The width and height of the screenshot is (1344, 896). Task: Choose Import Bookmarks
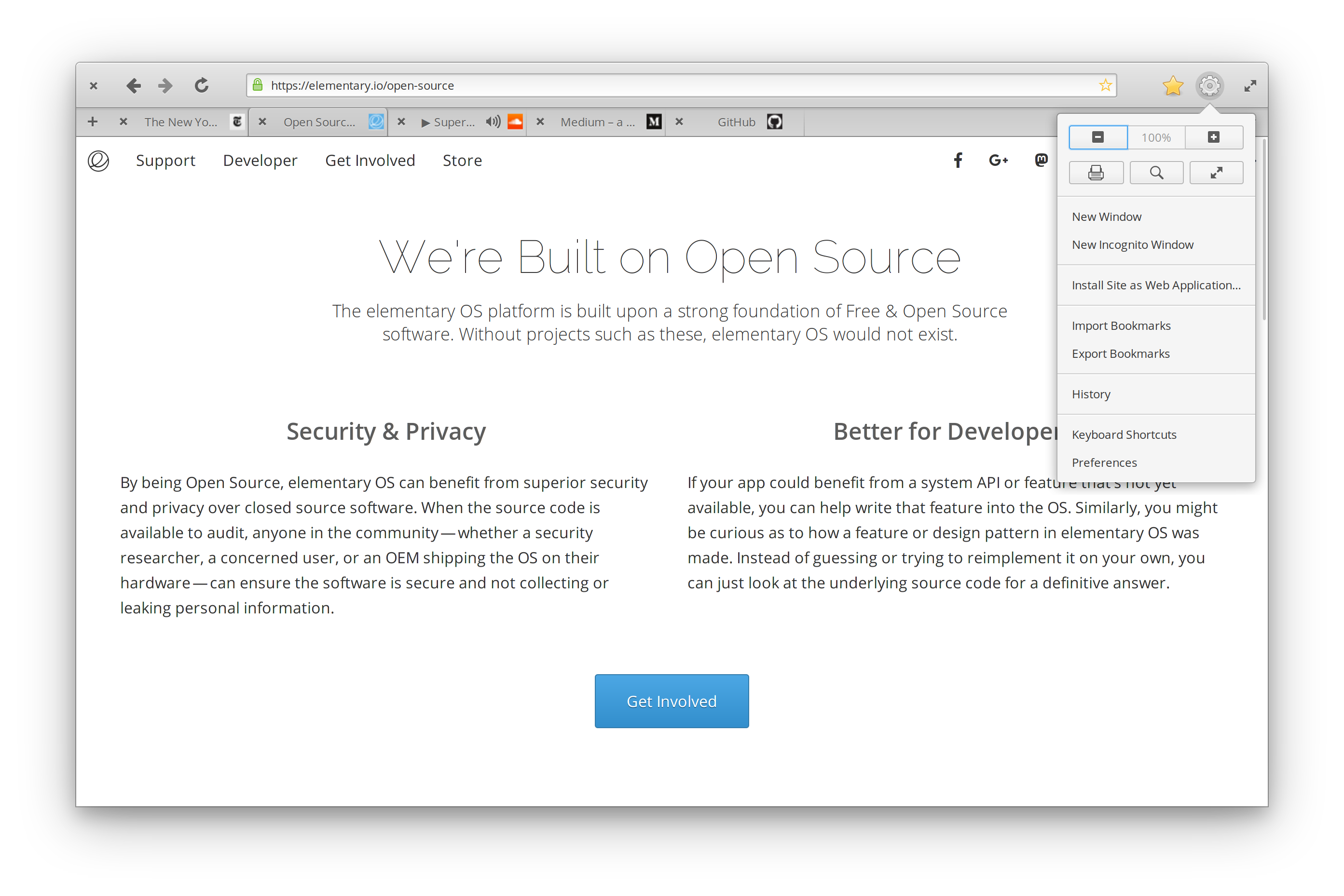tap(1156, 326)
